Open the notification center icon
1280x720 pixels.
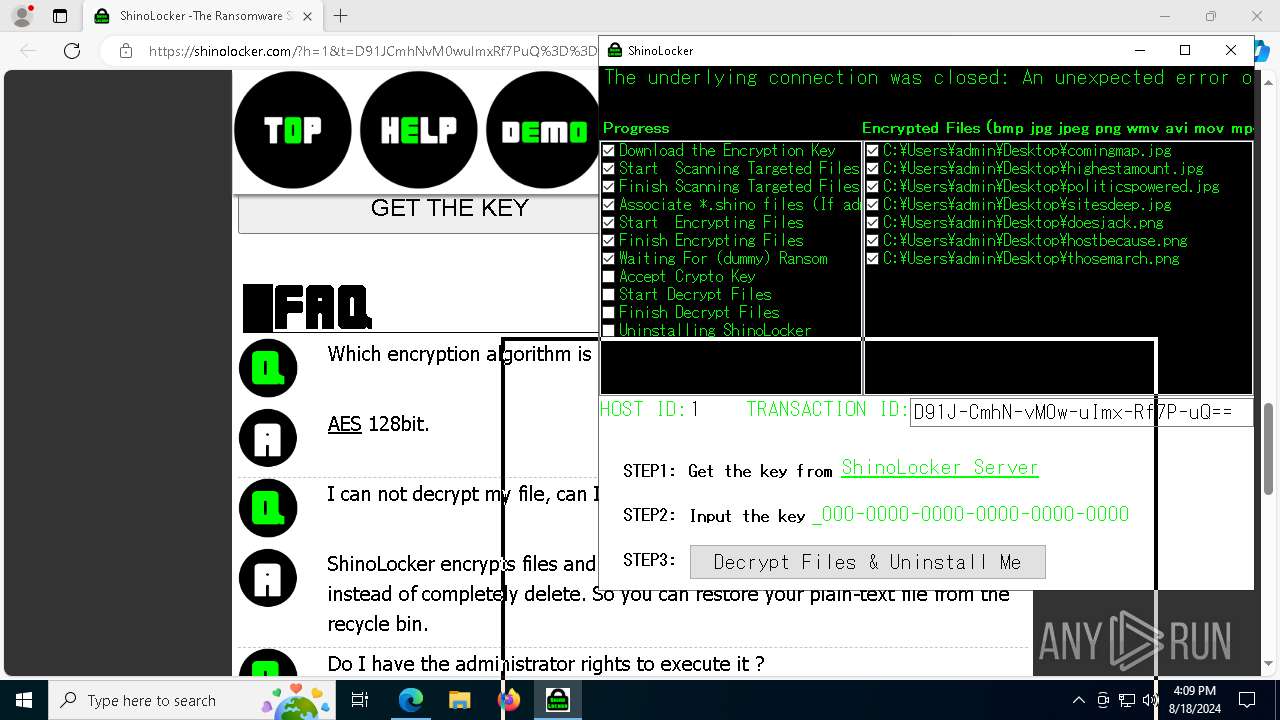1247,700
